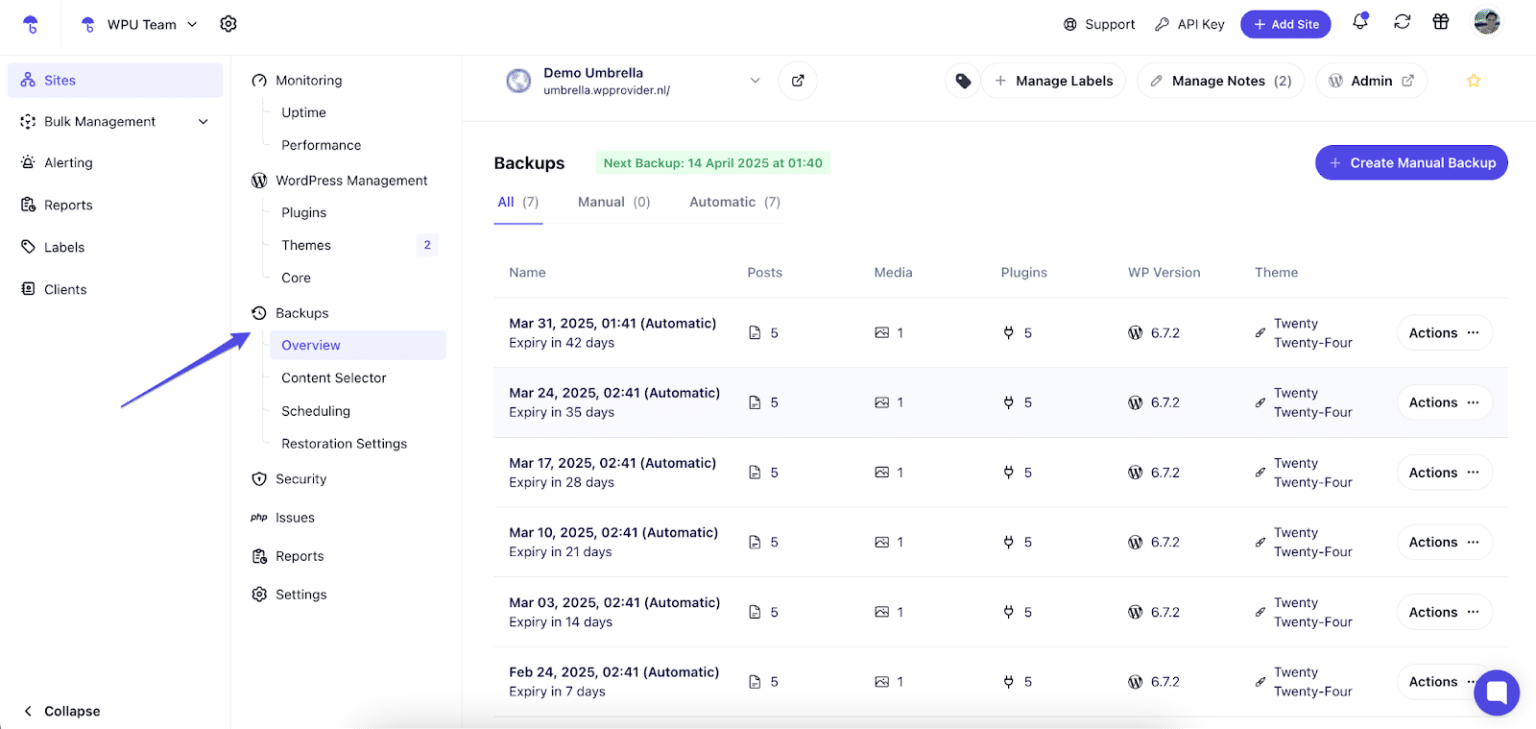The height and width of the screenshot is (729, 1536).
Task: Click the refresh sync icon in header
Action: tap(1402, 23)
